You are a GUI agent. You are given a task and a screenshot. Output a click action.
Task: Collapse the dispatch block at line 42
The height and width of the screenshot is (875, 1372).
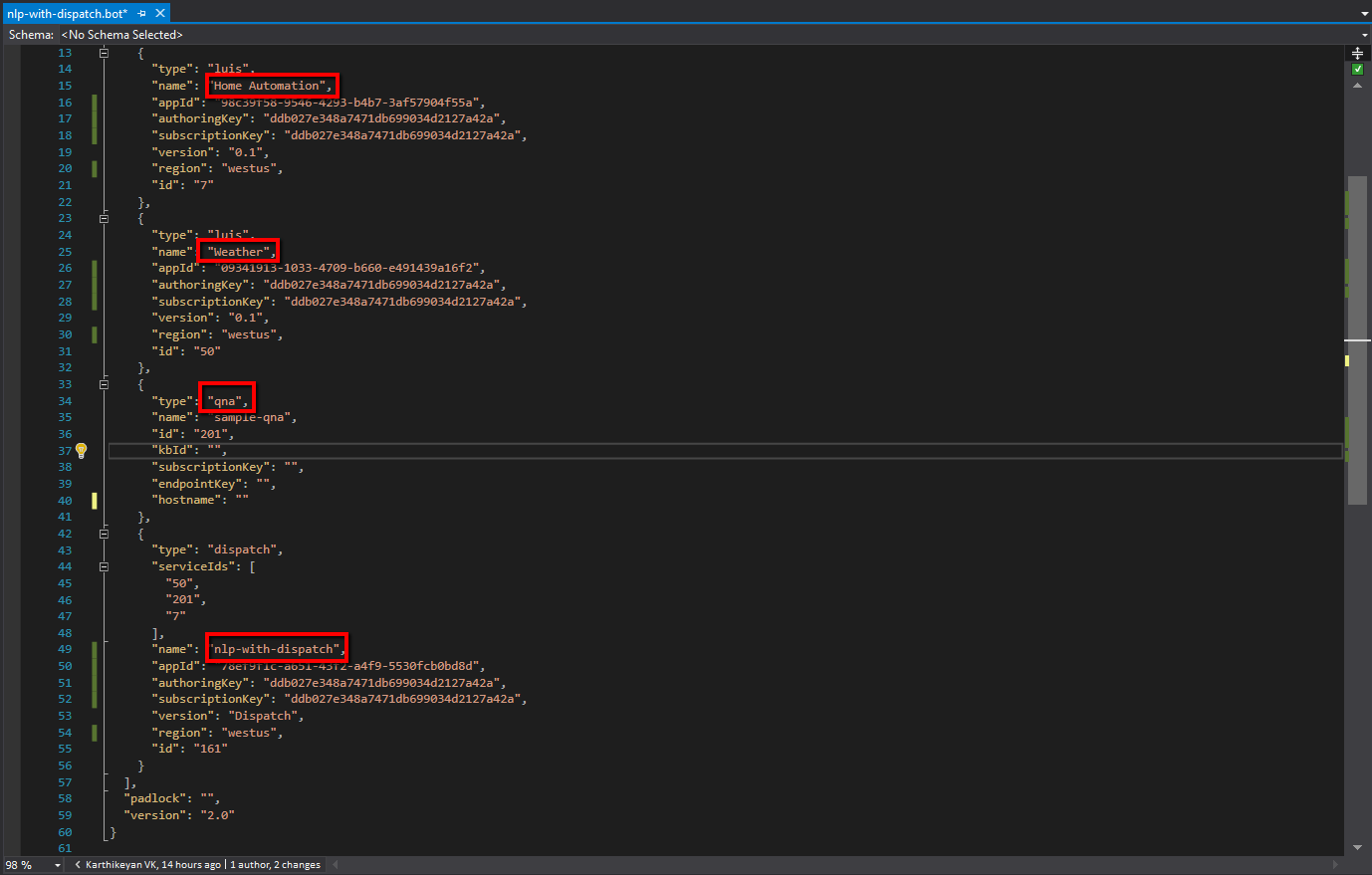click(104, 534)
